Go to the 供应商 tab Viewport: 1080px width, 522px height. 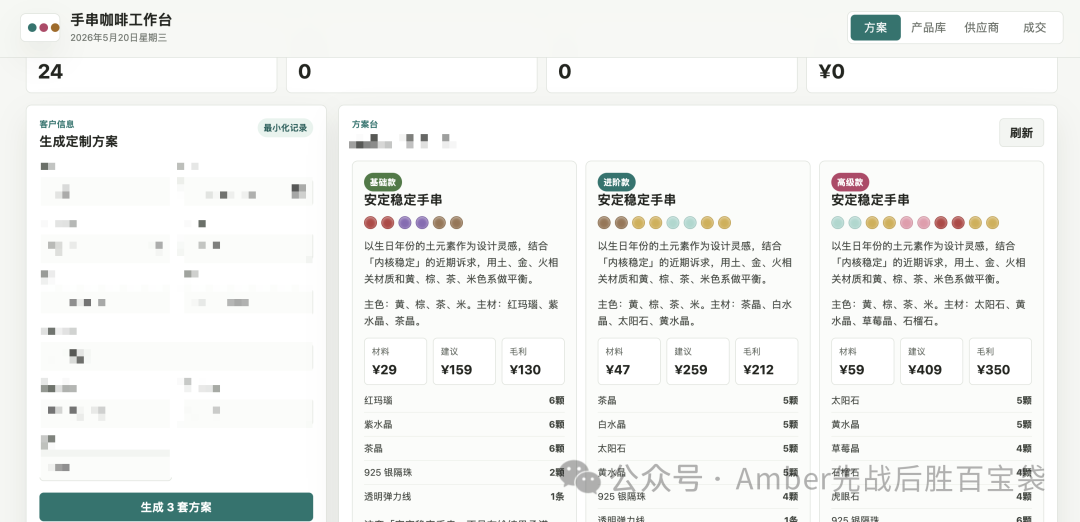click(x=982, y=28)
